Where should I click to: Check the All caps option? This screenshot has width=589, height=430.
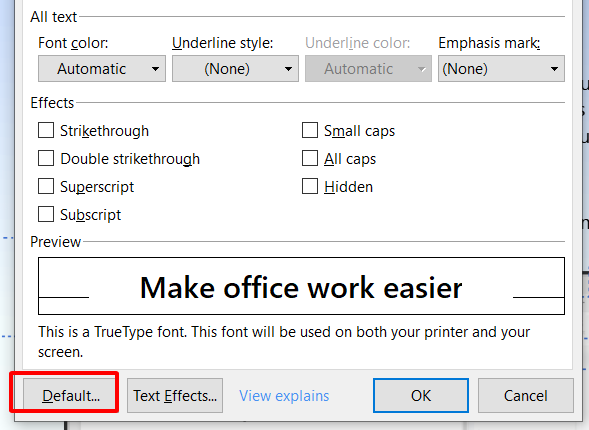click(x=310, y=158)
